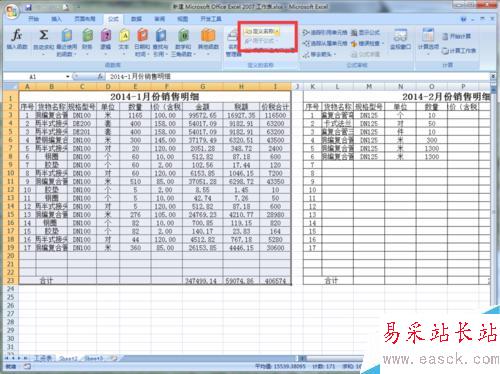Click fx insert function beside formula bar
The width and height of the screenshot is (500, 374).
click(100, 77)
